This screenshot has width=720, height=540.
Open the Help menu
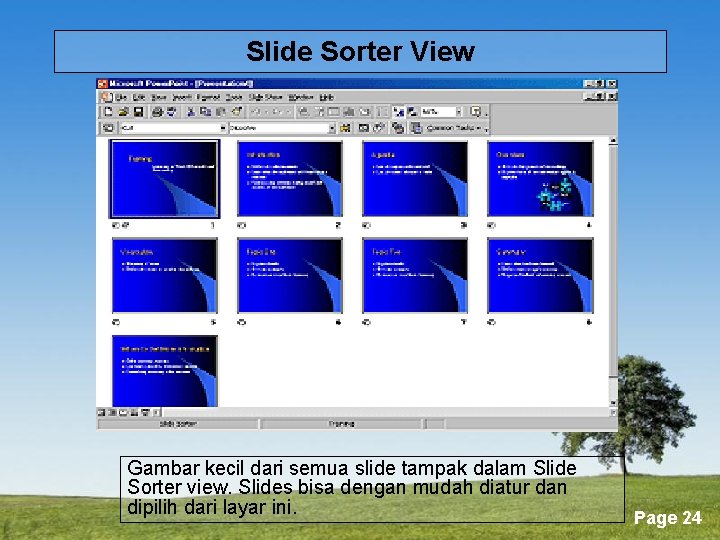click(x=326, y=97)
